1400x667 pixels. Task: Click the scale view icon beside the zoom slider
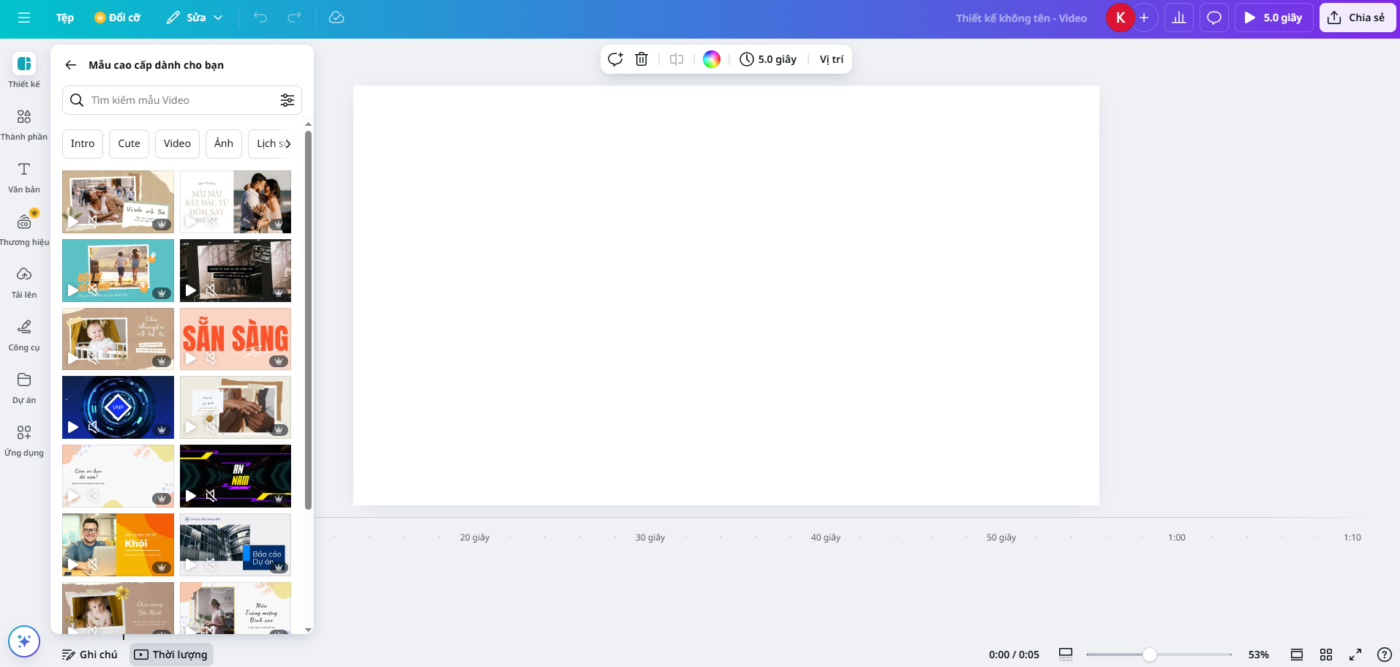coord(1066,654)
